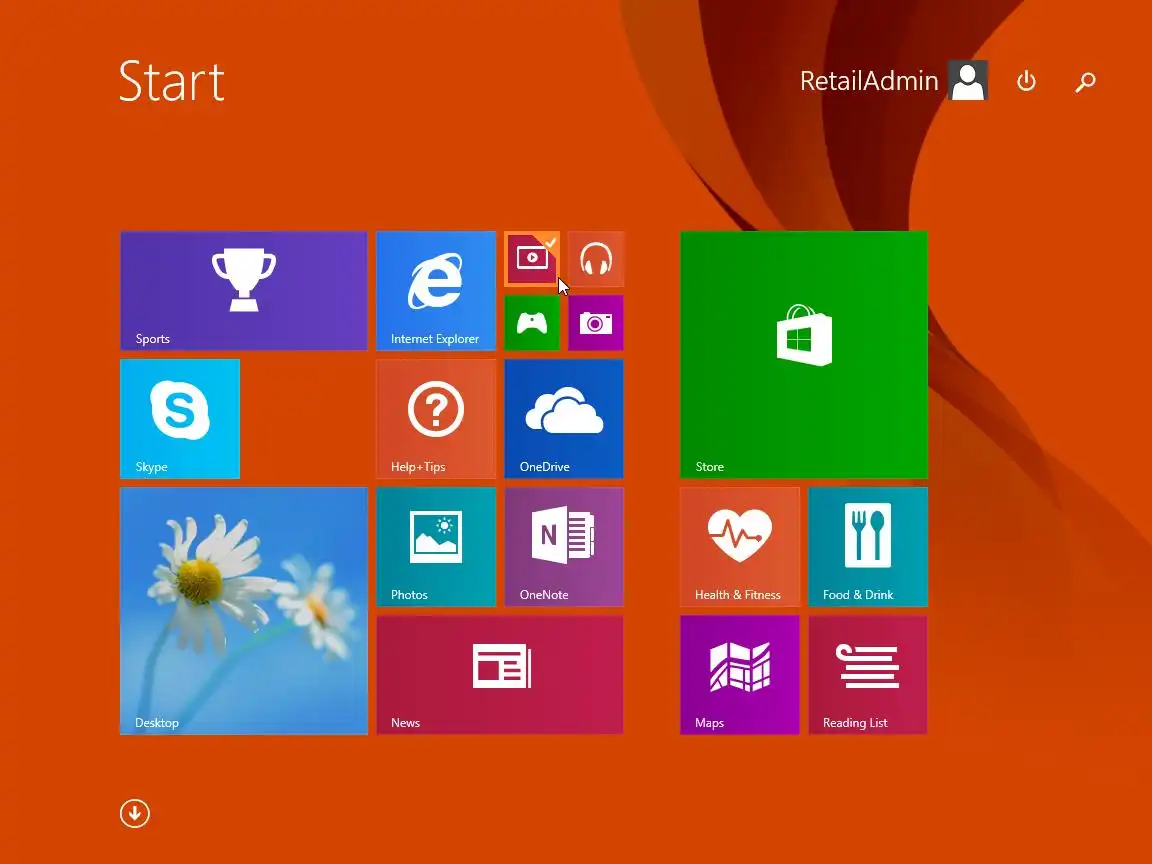Viewport: 1152px width, 864px height.
Task: Launch the Skype tile
Action: tap(180, 419)
